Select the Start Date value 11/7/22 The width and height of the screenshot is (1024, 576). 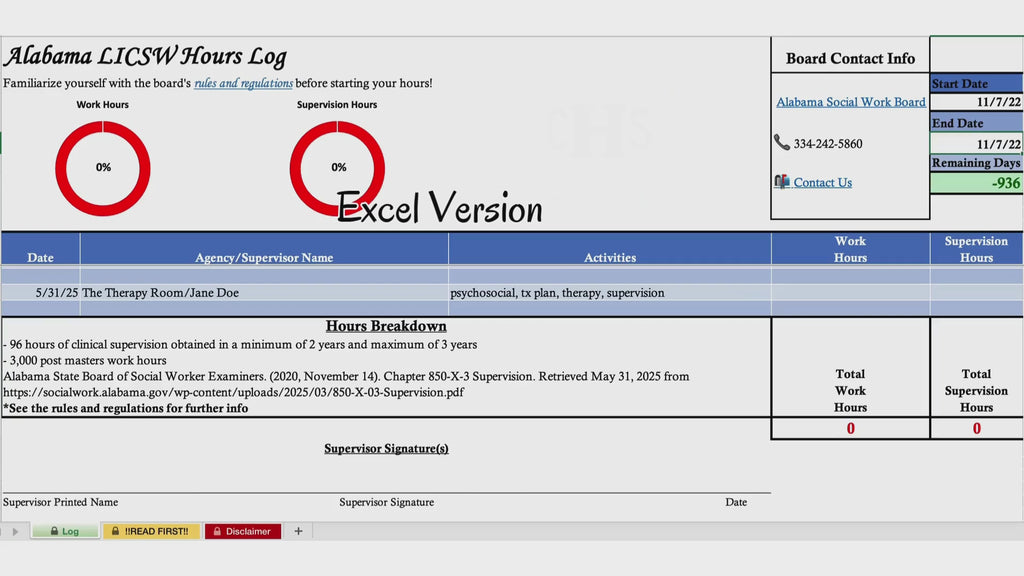(976, 102)
